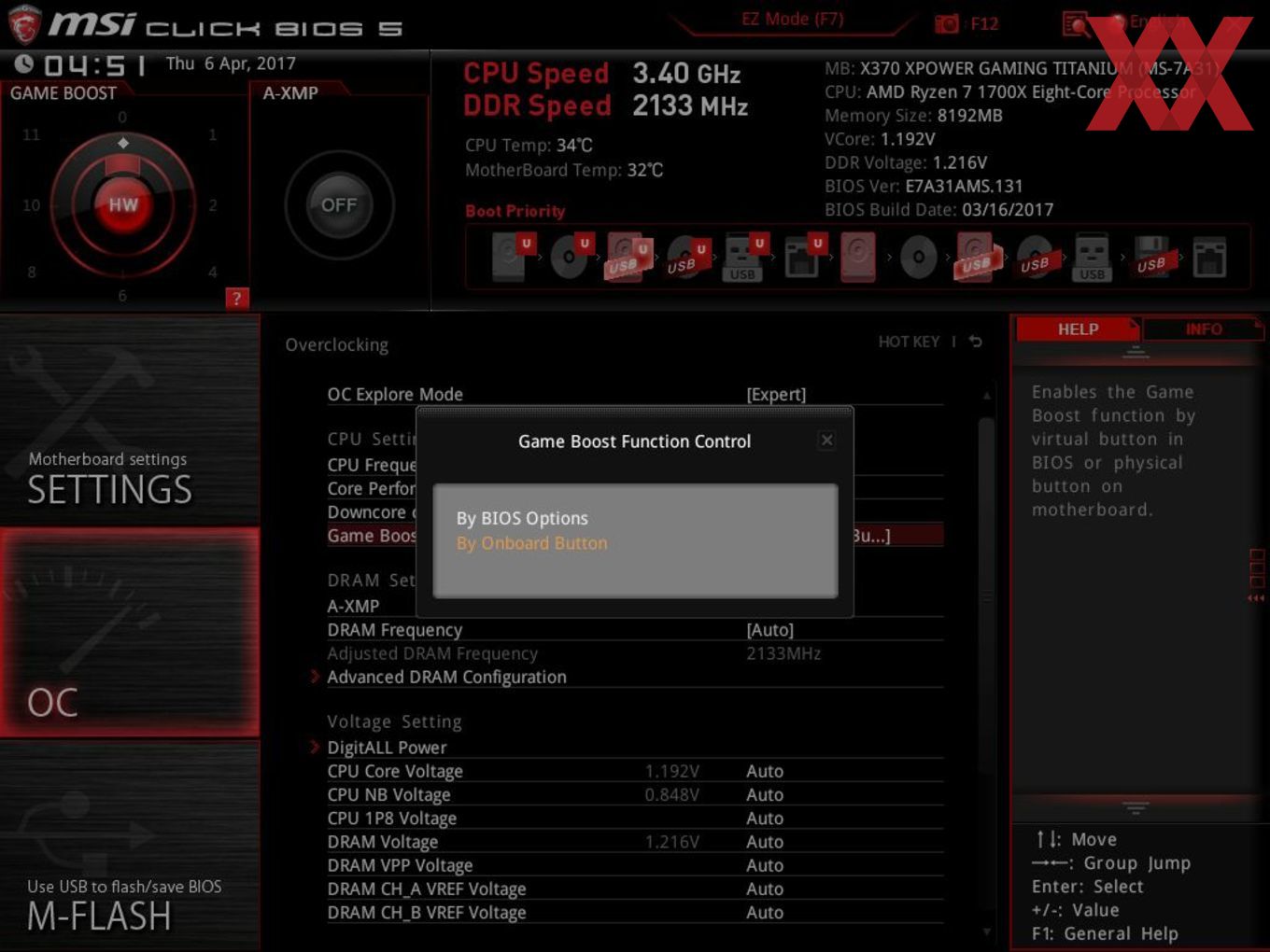The image size is (1270, 952).
Task: Click the DRAM Frequency label
Action: pyautogui.click(x=395, y=631)
